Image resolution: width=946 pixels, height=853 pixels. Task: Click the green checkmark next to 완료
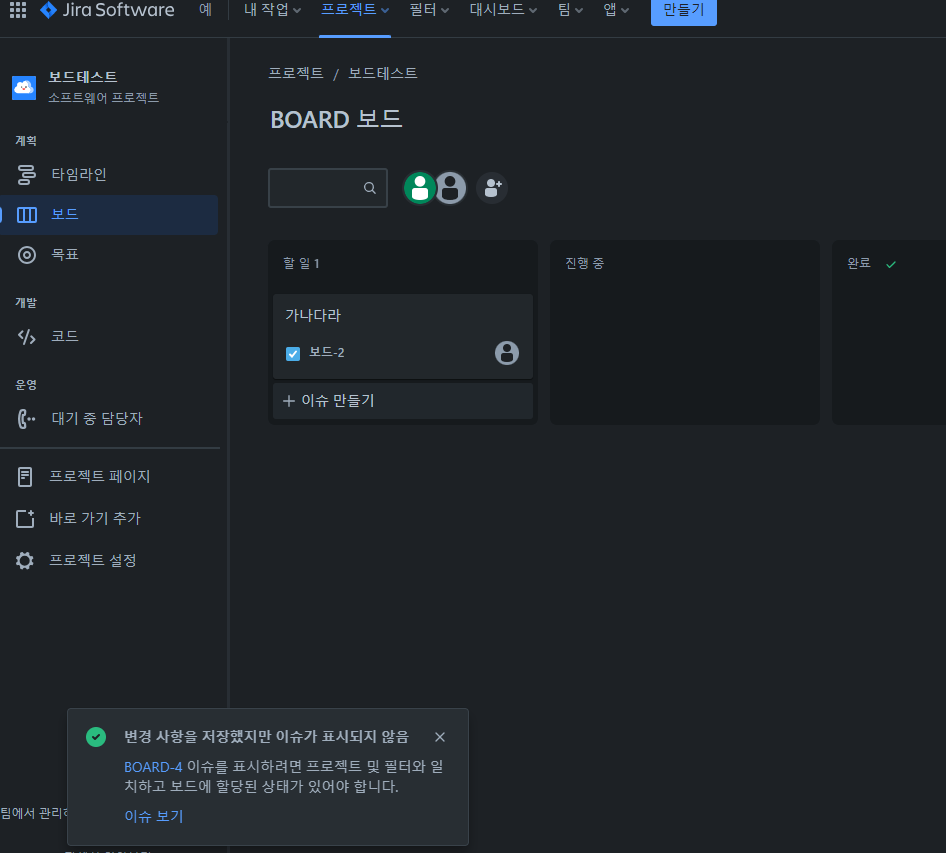(x=891, y=264)
